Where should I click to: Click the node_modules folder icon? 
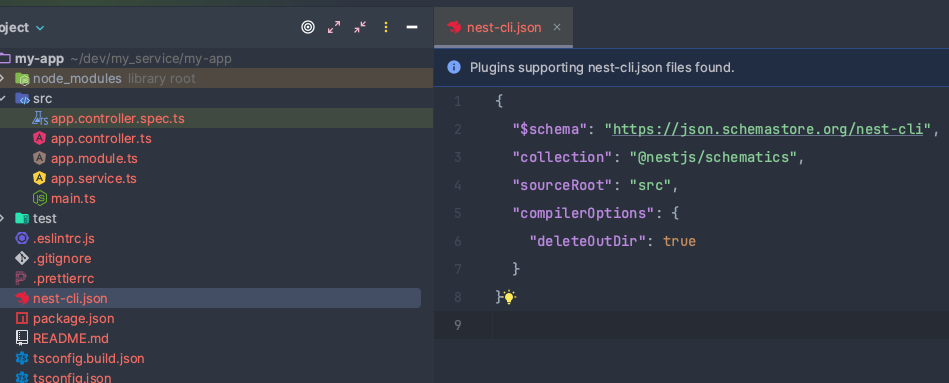click(22, 79)
